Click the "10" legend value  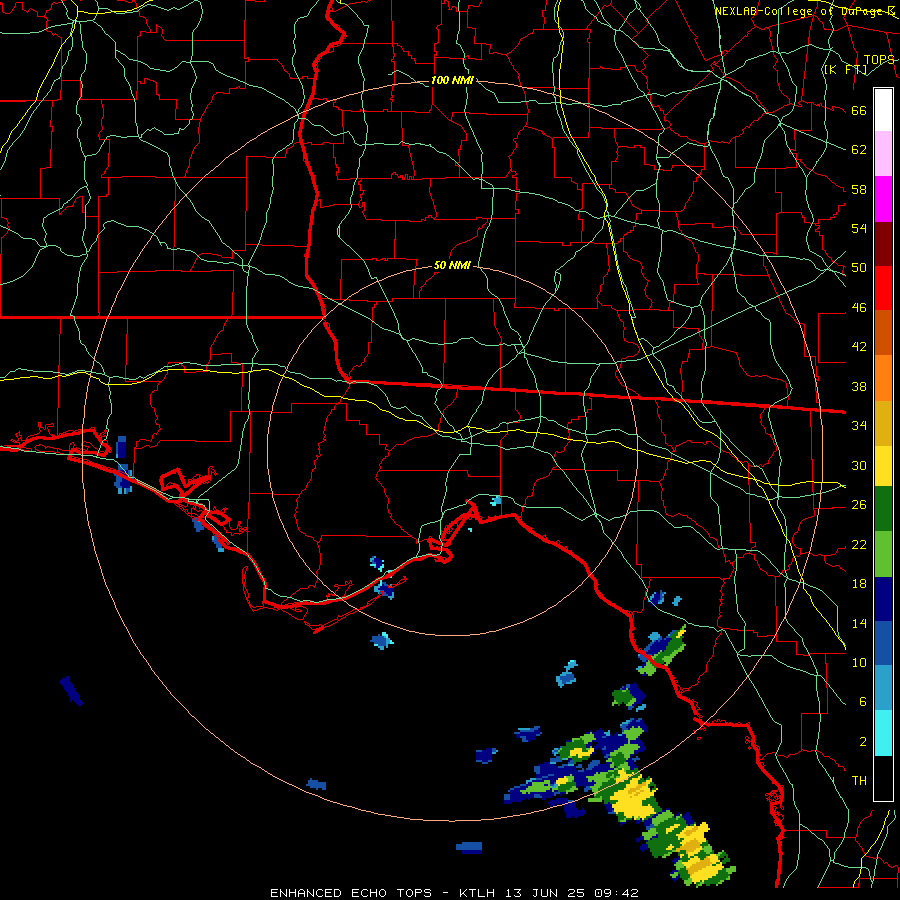point(859,662)
